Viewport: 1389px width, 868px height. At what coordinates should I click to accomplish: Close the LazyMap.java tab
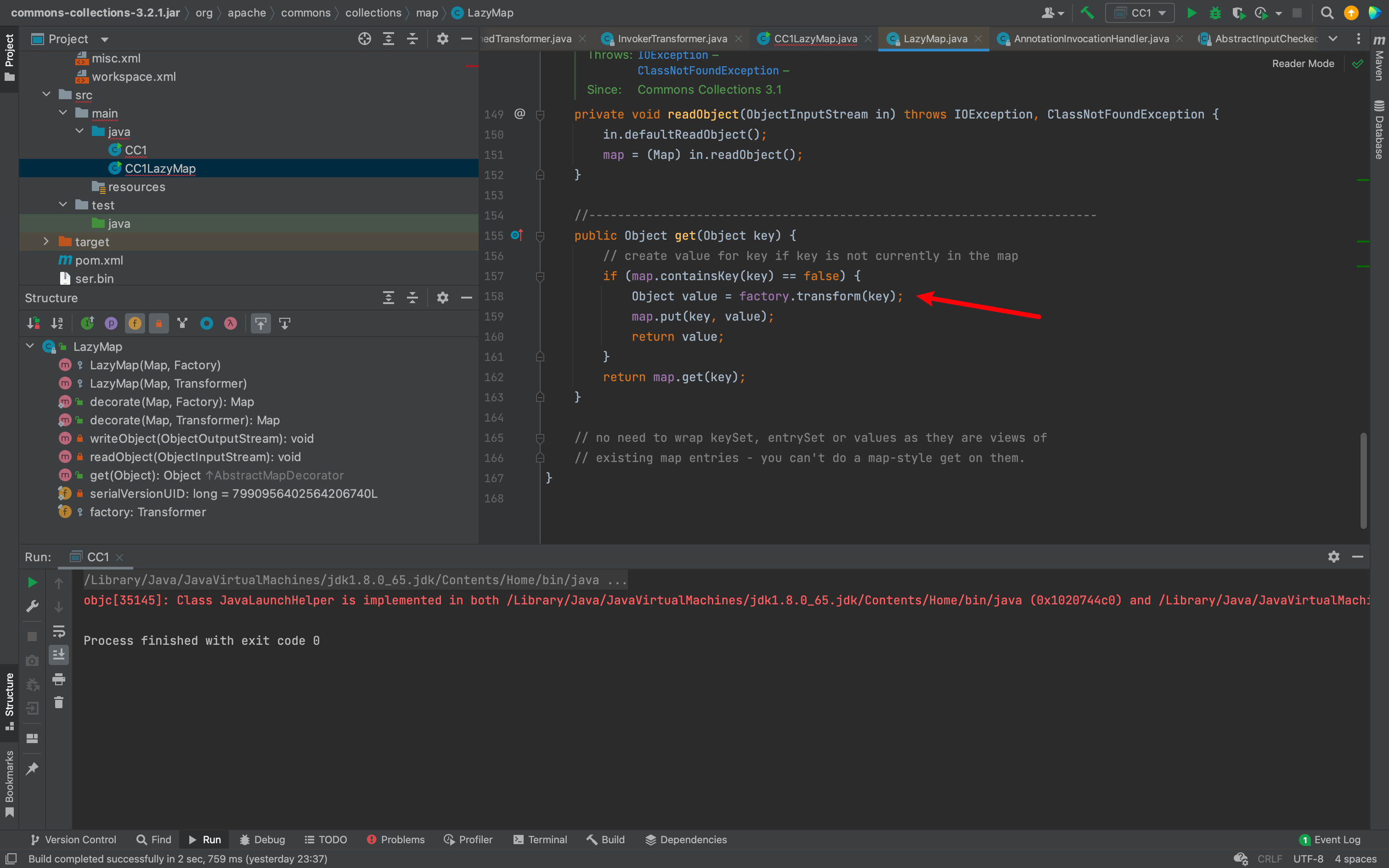point(979,39)
